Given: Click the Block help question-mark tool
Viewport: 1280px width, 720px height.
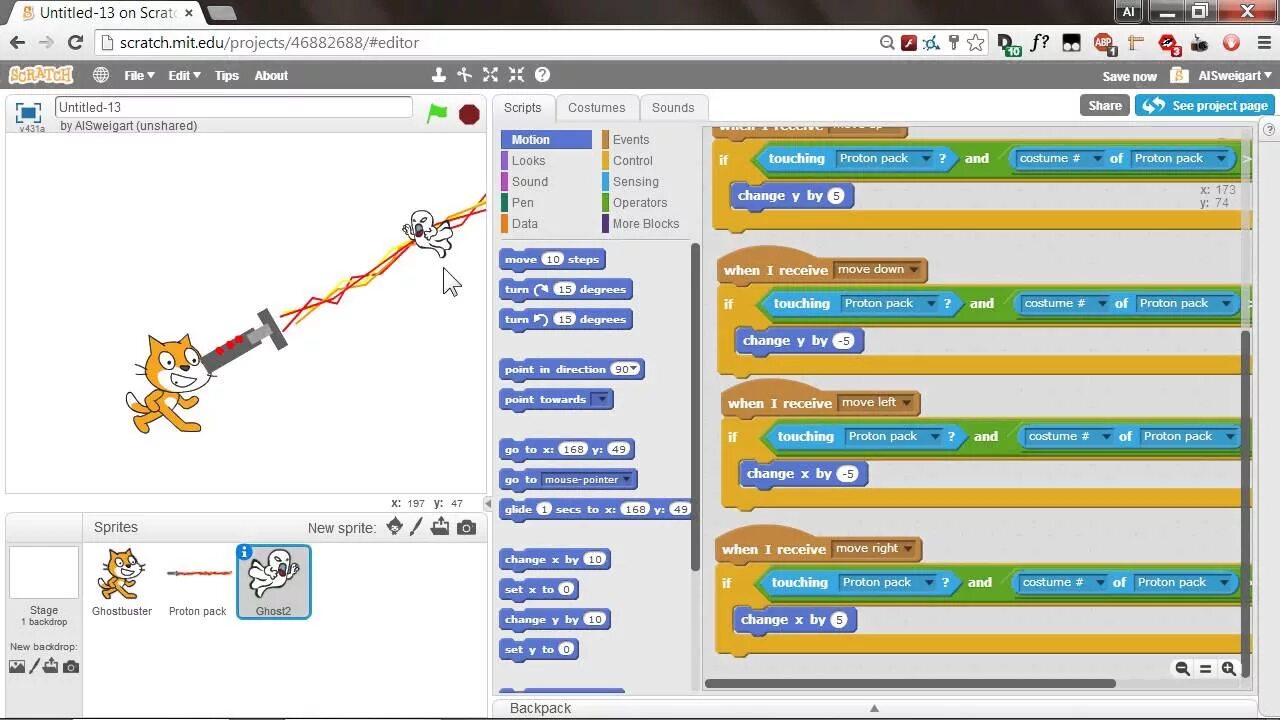Looking at the screenshot, I should tap(542, 75).
